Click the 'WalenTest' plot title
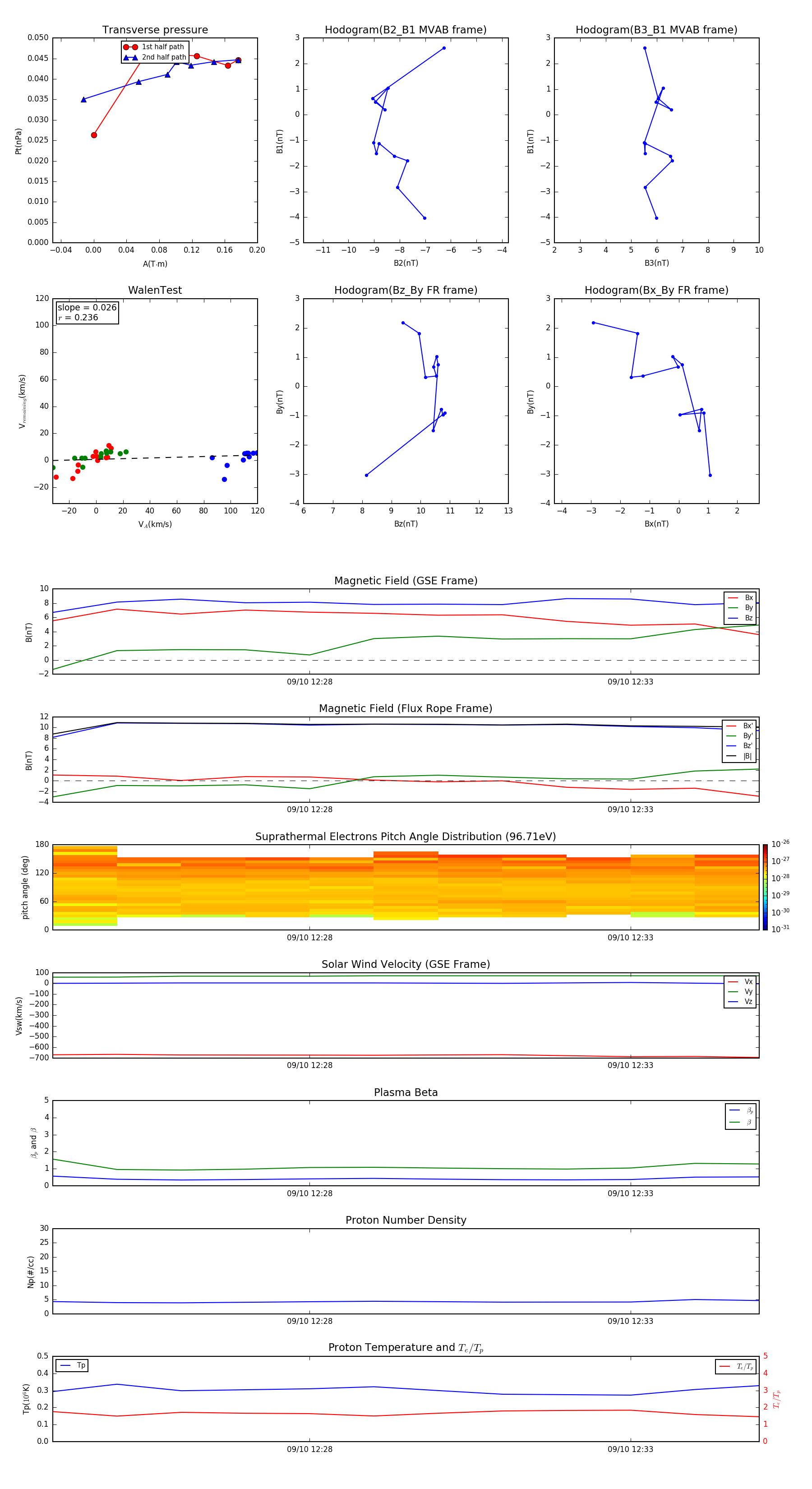 155,290
